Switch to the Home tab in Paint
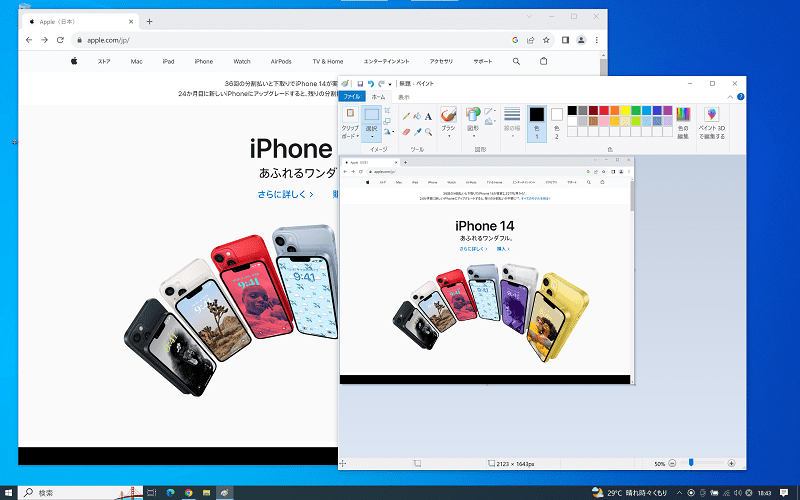 pyautogui.click(x=378, y=96)
